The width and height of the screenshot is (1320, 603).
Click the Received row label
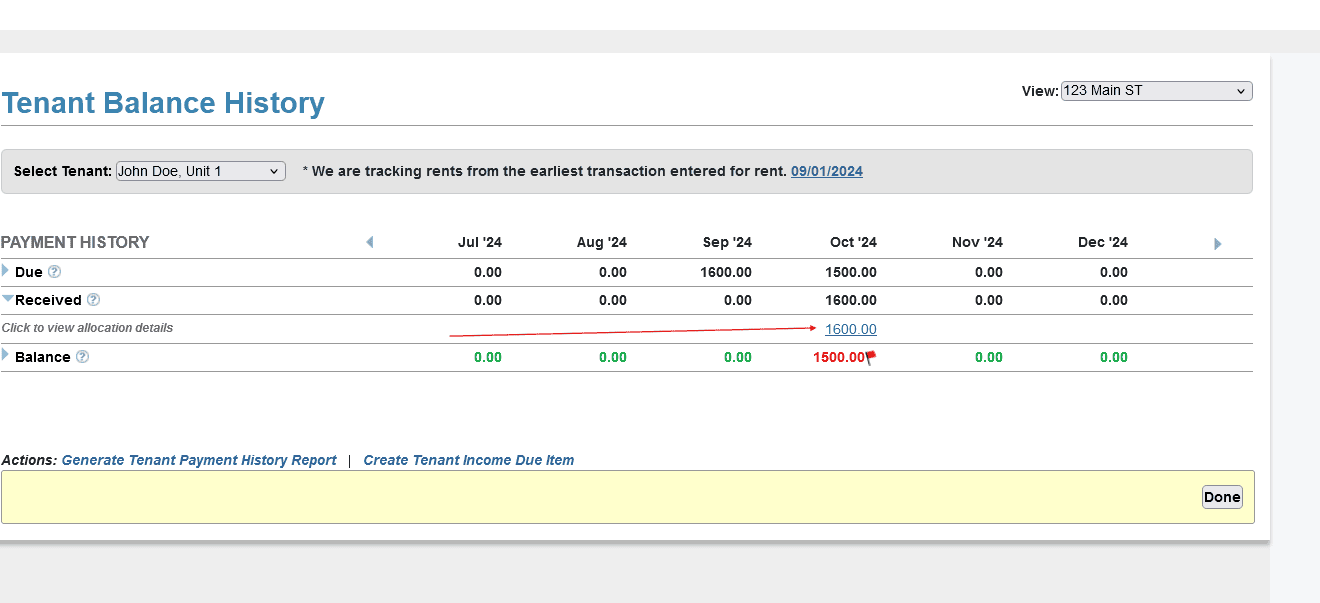tap(48, 300)
